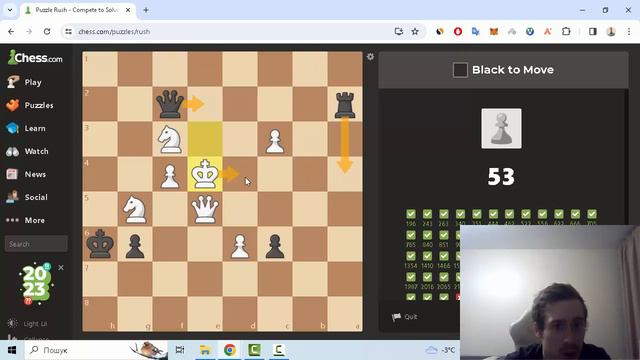
Task: Click the highlighted e3 square
Action: [x=205, y=139]
